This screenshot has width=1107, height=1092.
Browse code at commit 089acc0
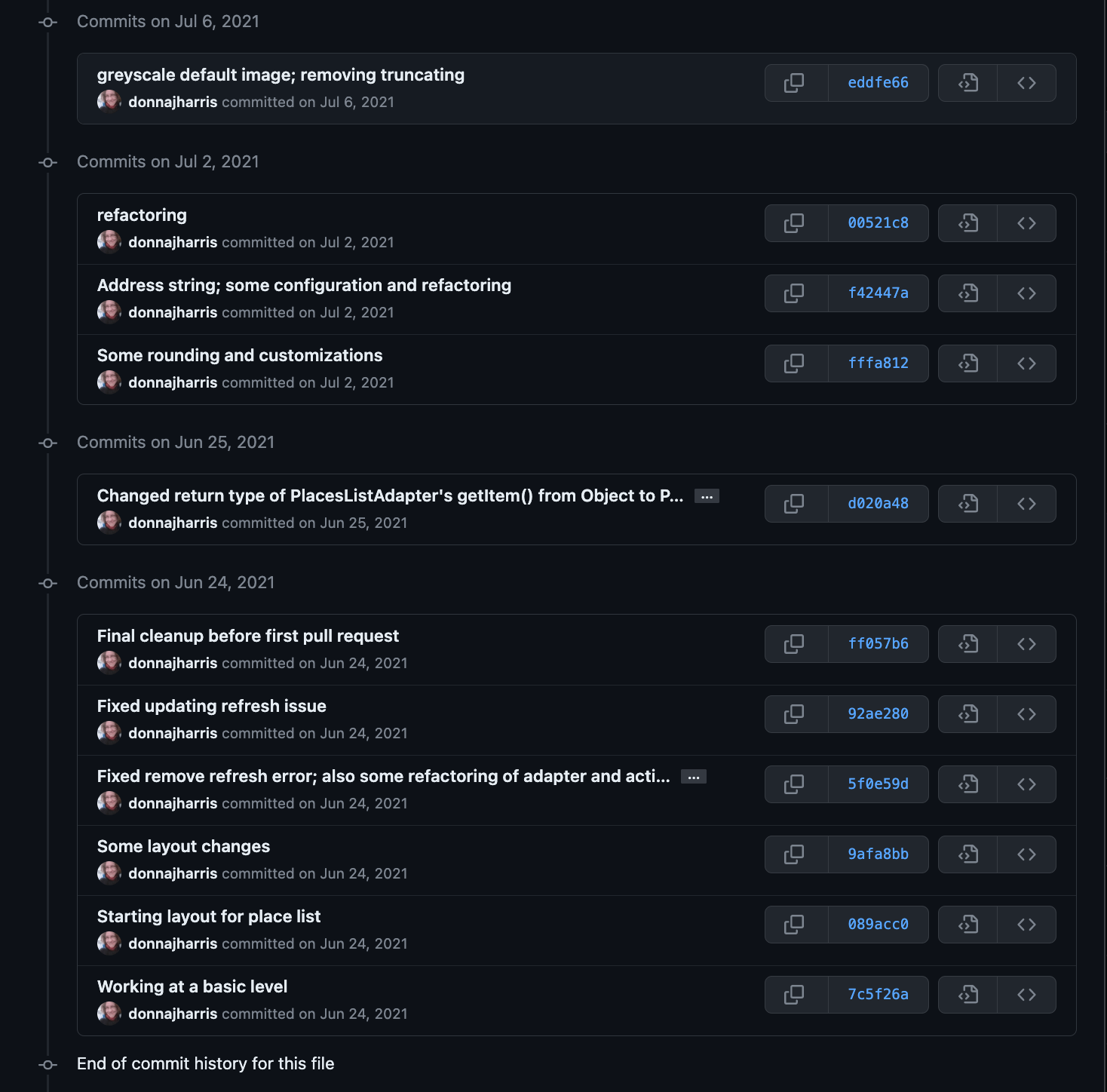(x=1026, y=925)
